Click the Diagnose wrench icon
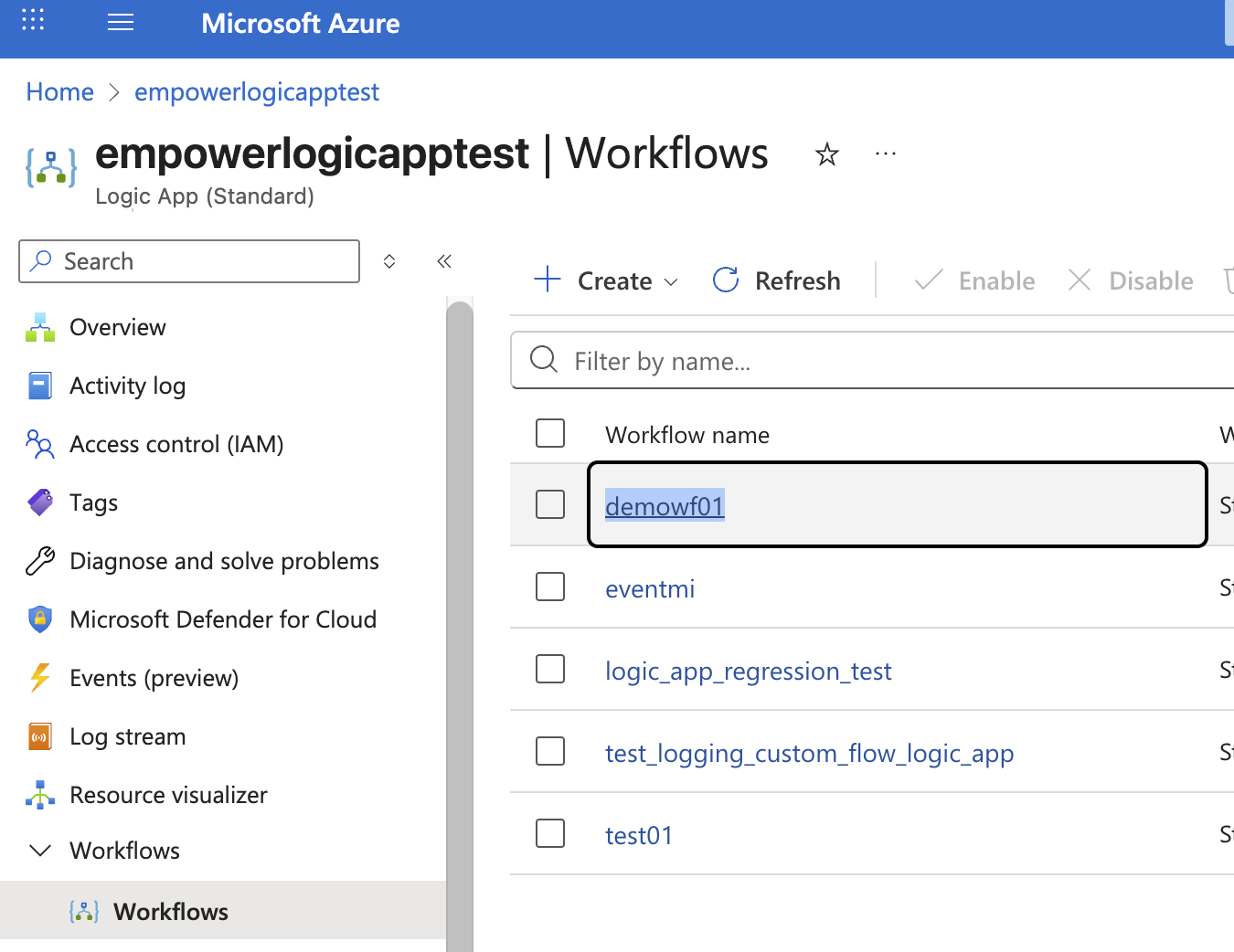 coord(40,561)
